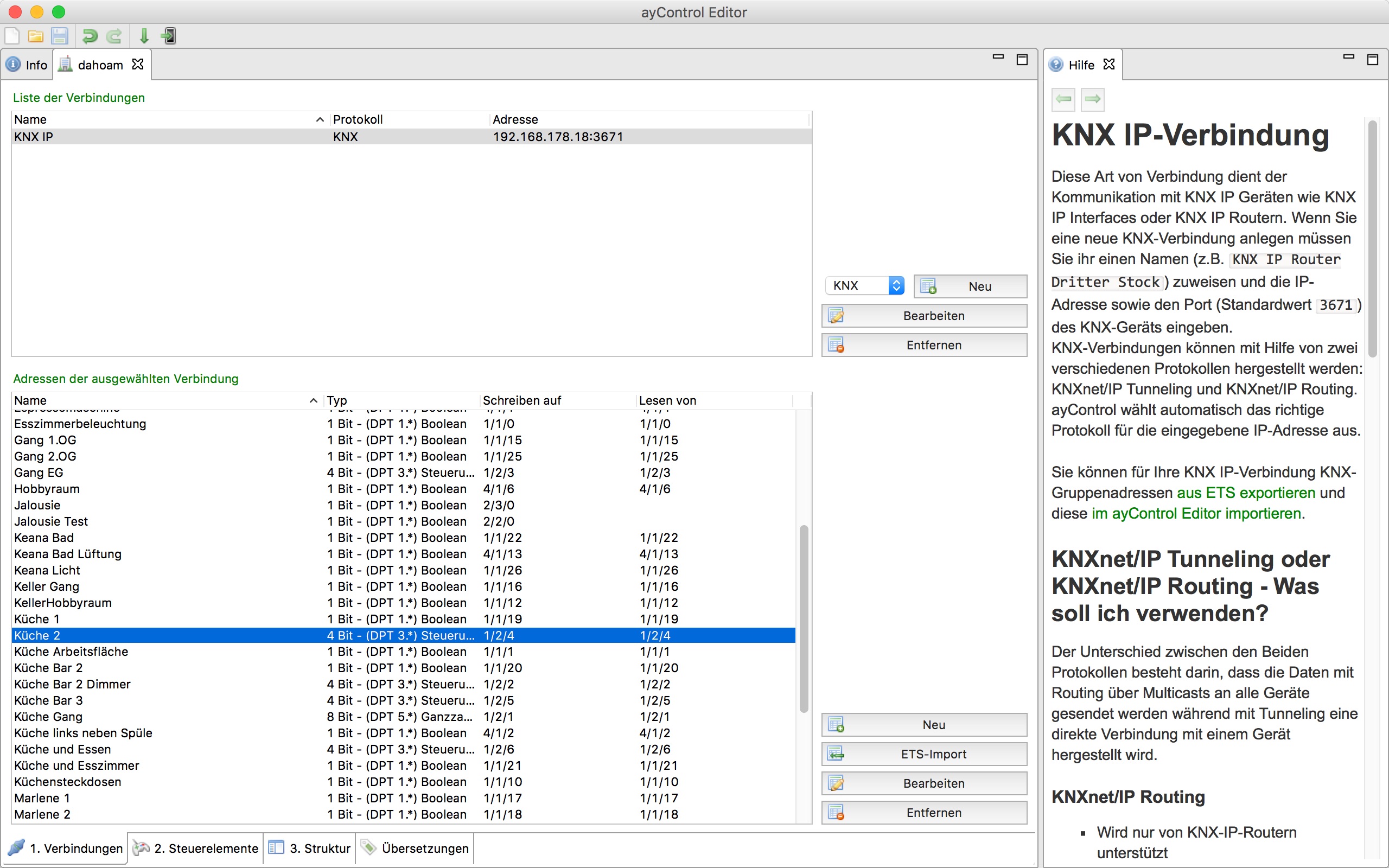Viewport: 1389px width, 868px height.
Task: Switch to 2. Steuerelemente tab
Action: coord(196,848)
